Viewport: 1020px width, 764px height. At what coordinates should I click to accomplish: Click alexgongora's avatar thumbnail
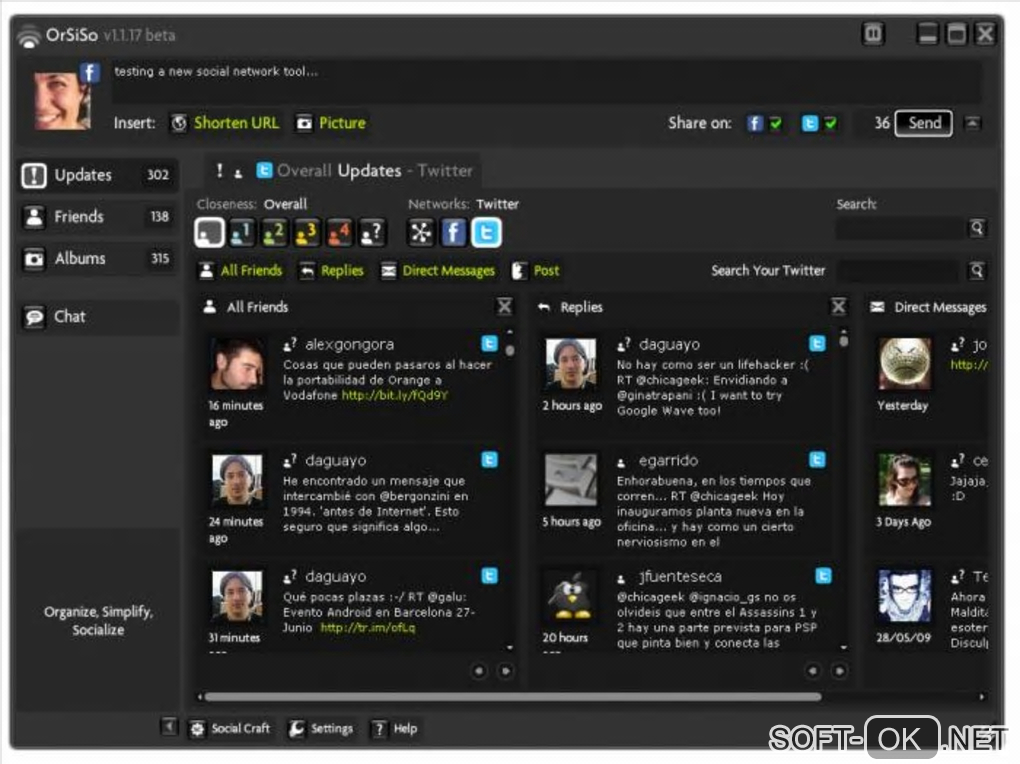click(237, 363)
